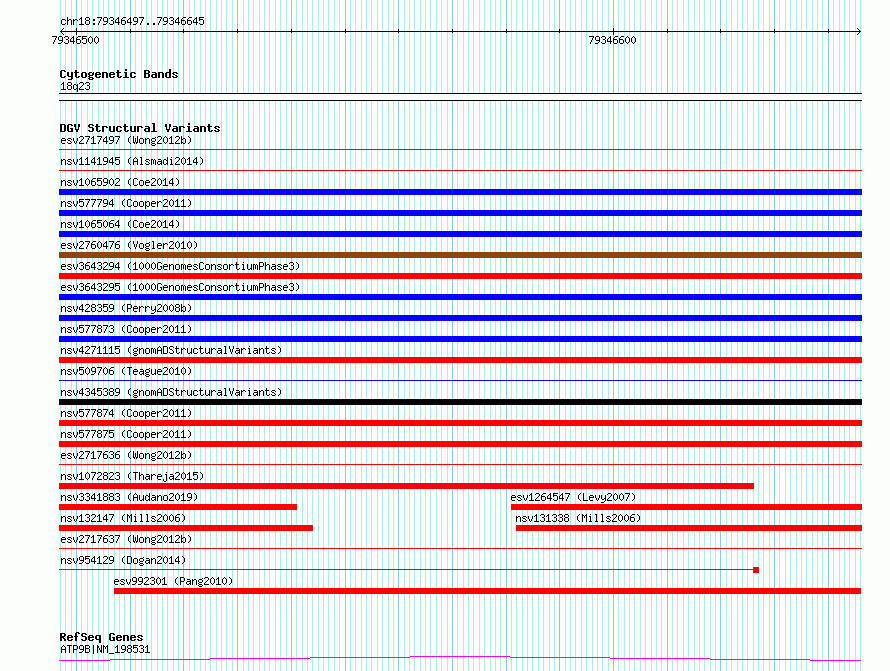Click the 79346600 ruler position label
This screenshot has width=890, height=671.
point(612,40)
